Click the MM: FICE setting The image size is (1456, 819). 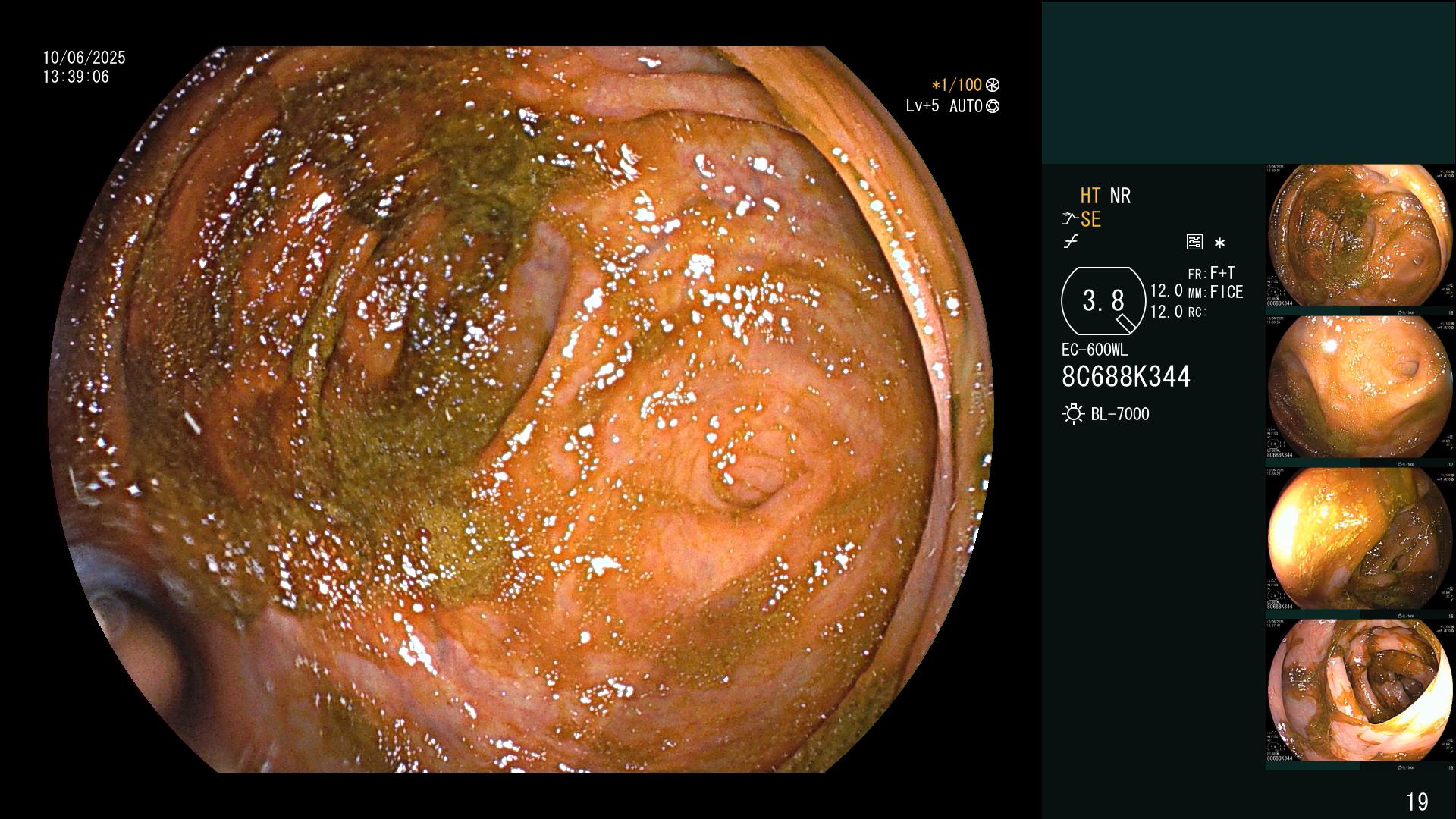(1216, 292)
